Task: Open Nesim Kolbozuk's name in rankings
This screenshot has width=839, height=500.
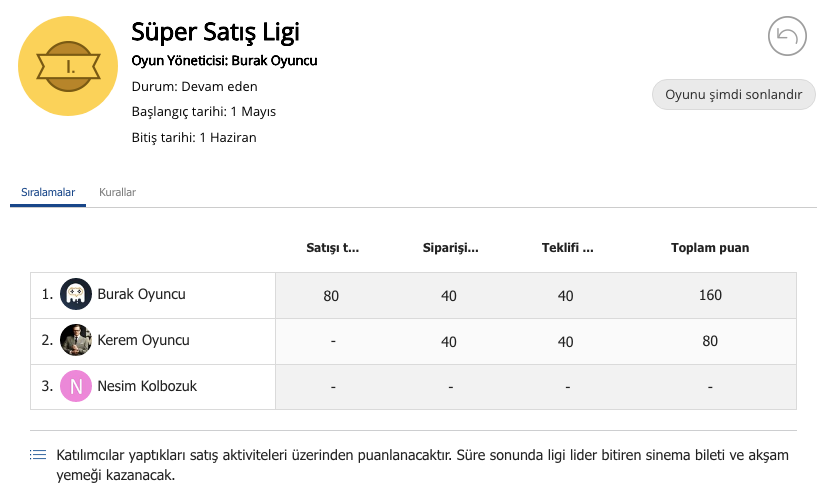Action: 147,386
